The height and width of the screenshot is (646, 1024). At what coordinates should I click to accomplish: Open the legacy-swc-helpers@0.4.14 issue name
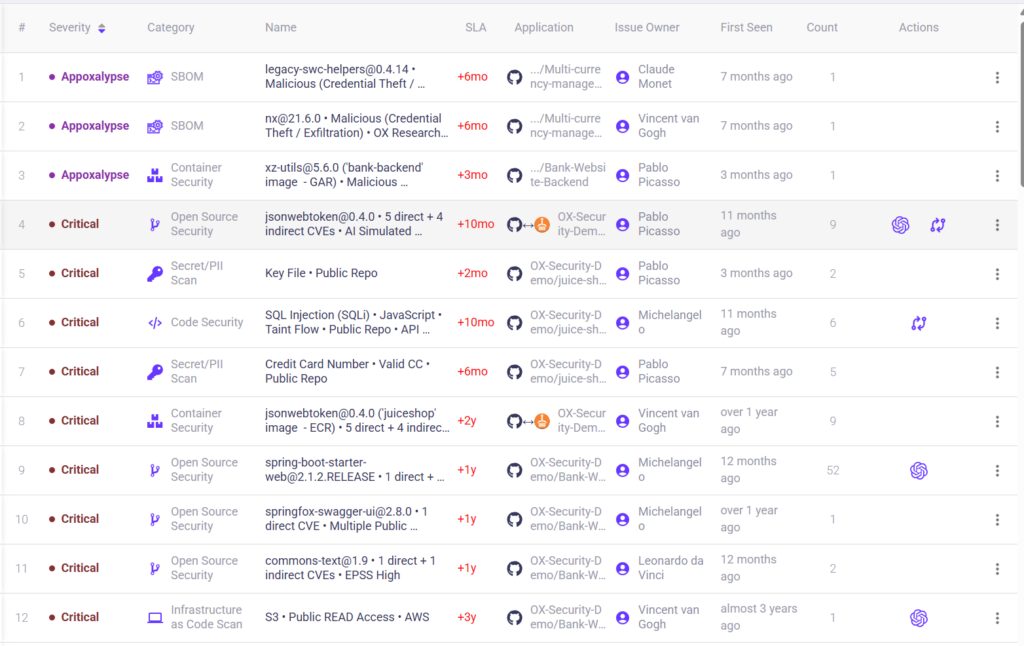click(345, 76)
